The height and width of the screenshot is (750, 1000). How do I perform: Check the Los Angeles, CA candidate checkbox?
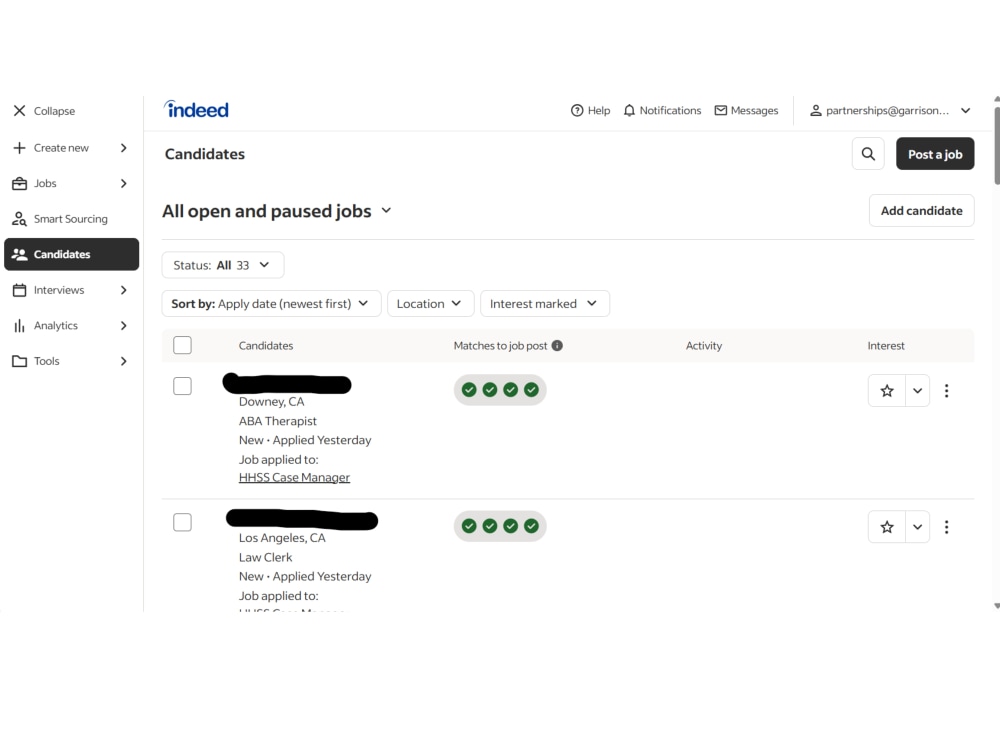[x=182, y=522]
